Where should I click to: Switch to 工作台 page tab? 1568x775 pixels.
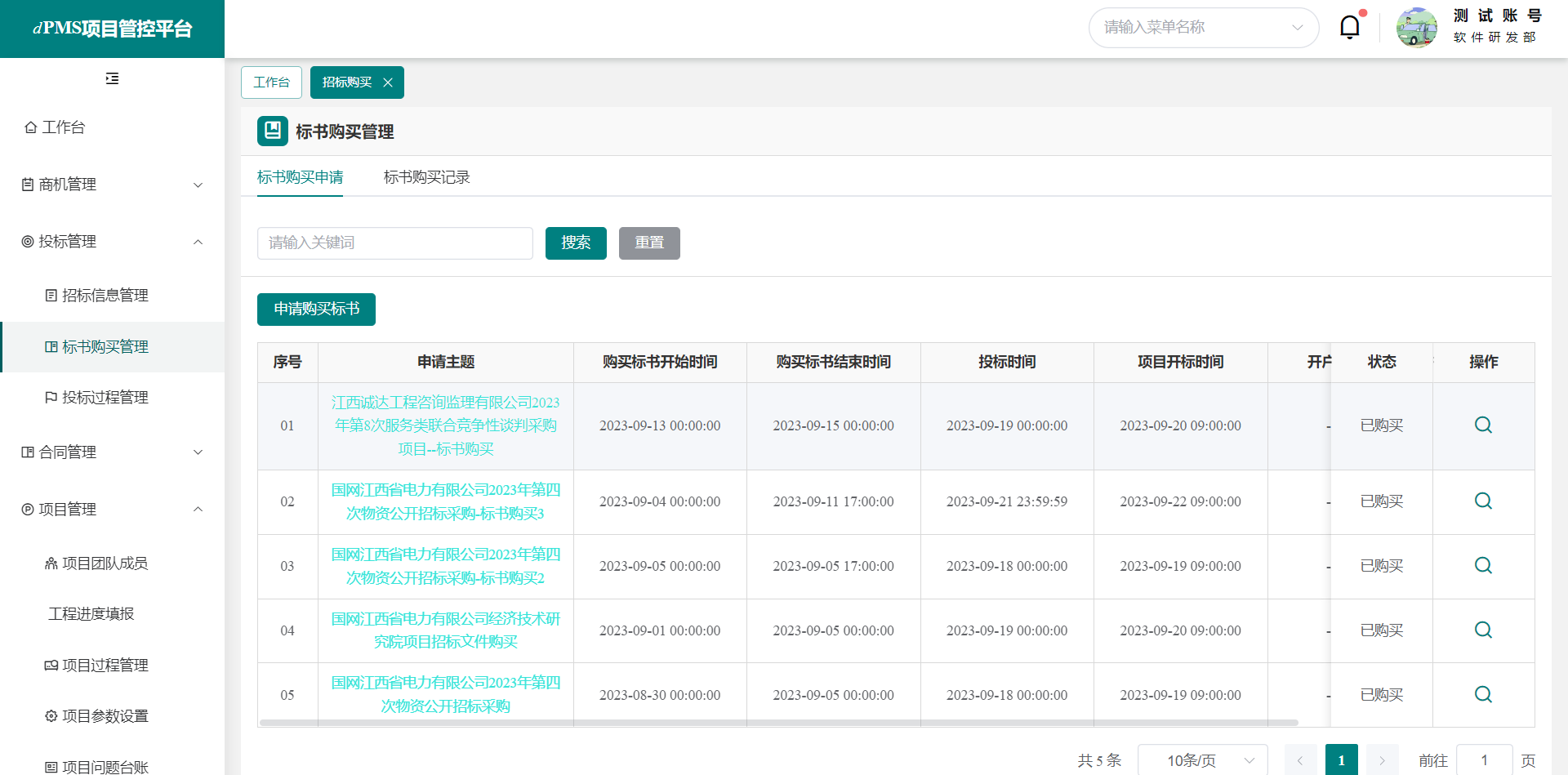pyautogui.click(x=271, y=82)
